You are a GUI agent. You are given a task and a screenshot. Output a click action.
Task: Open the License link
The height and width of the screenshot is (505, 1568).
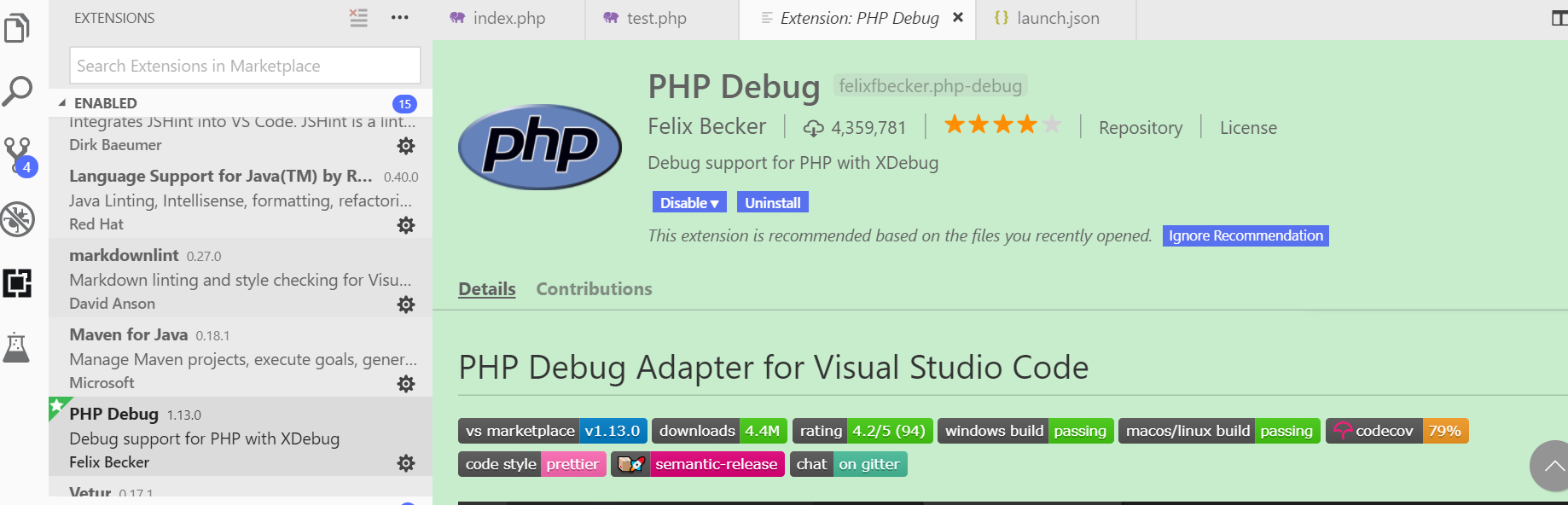tap(1248, 128)
